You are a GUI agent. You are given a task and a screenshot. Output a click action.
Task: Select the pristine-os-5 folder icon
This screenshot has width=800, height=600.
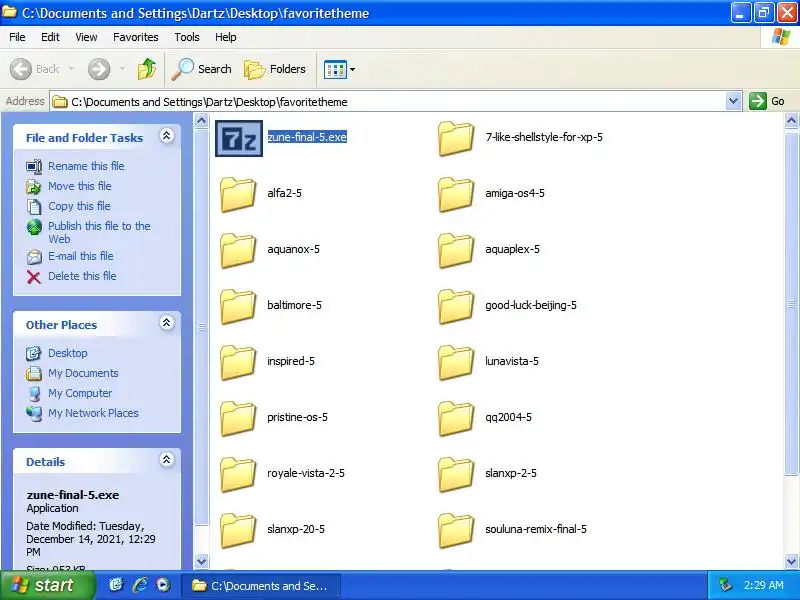coord(238,418)
